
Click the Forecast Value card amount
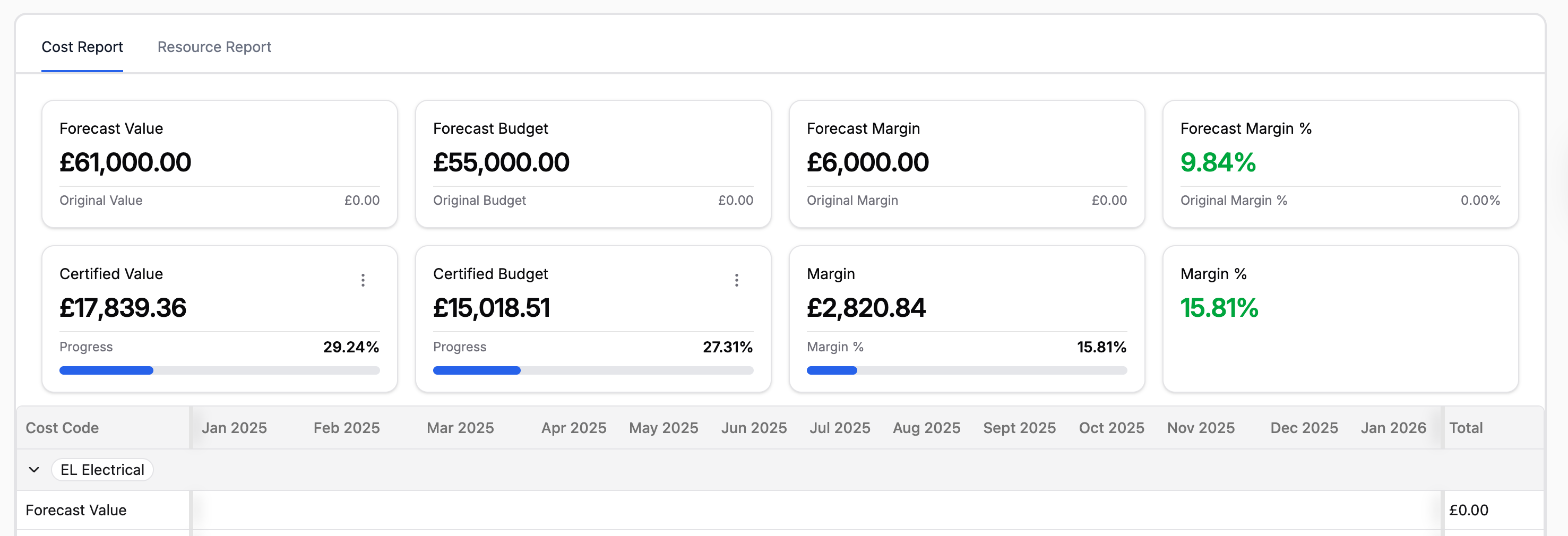click(125, 162)
